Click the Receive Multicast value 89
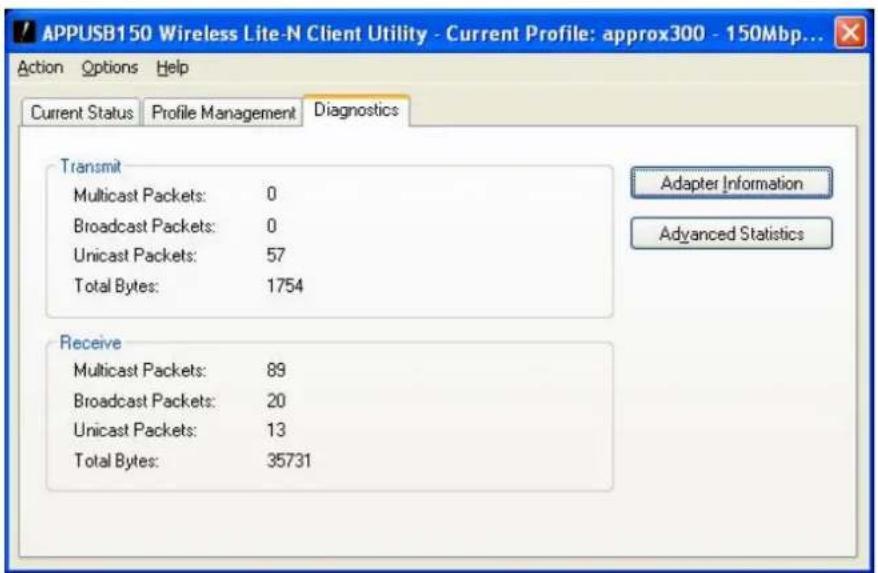878x573 pixels. pyautogui.click(x=276, y=370)
